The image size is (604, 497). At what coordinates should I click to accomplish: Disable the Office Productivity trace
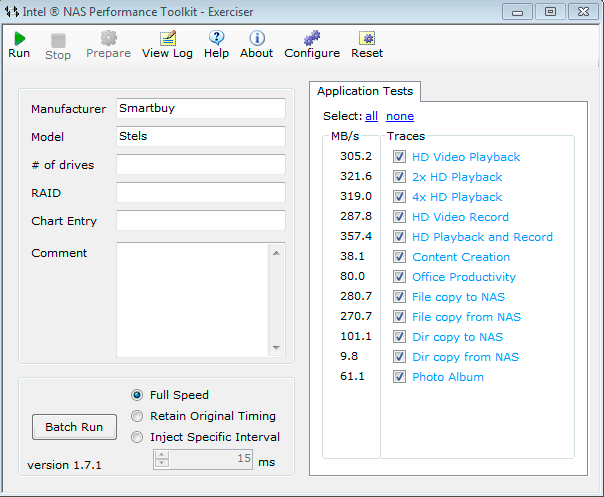[x=399, y=277]
